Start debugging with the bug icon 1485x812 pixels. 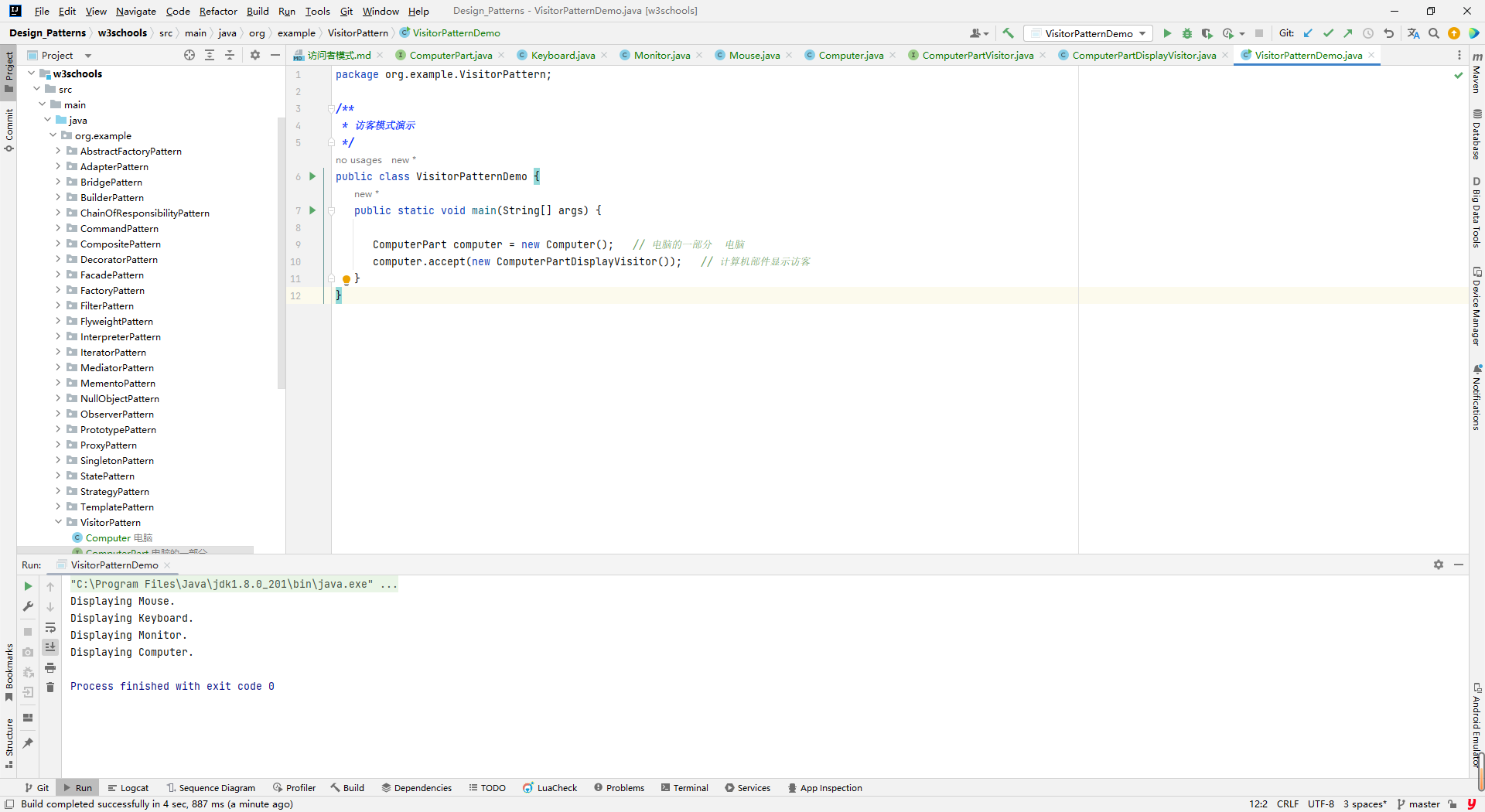[1187, 33]
